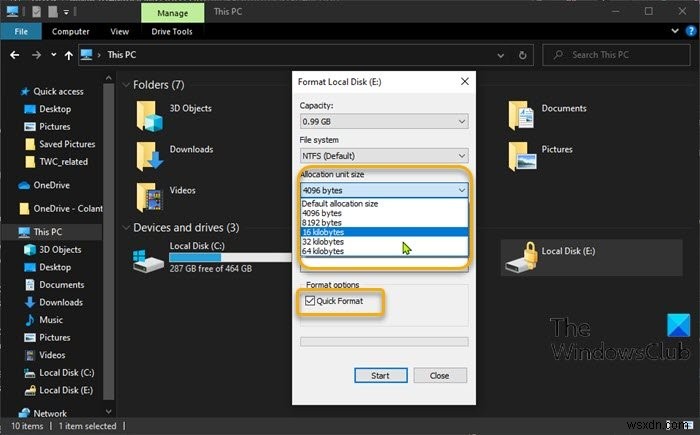
Task: Open the Help question mark icon
Action: (691, 31)
